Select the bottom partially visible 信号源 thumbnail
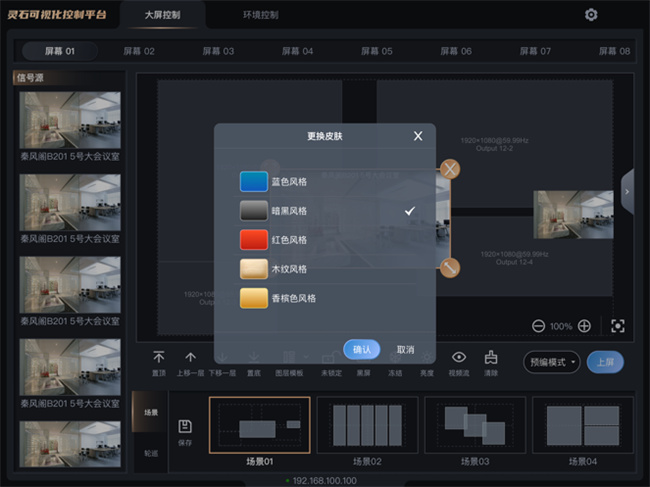This screenshot has height=487, width=650. point(70,444)
